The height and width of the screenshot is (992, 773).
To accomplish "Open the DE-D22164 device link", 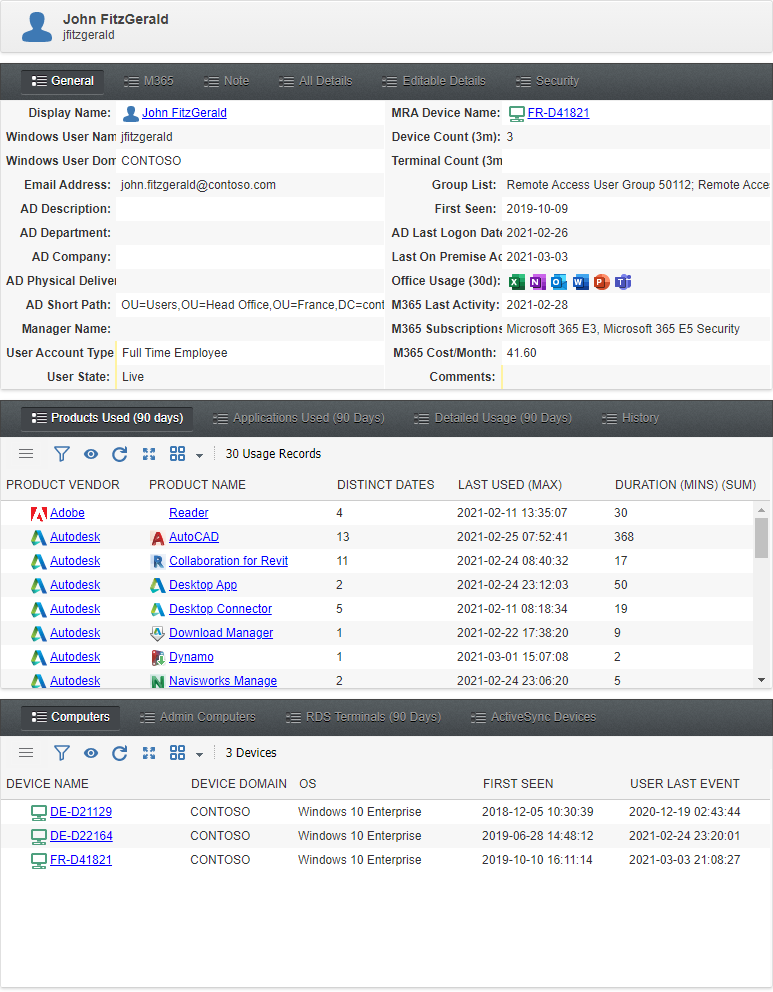I will pos(81,836).
